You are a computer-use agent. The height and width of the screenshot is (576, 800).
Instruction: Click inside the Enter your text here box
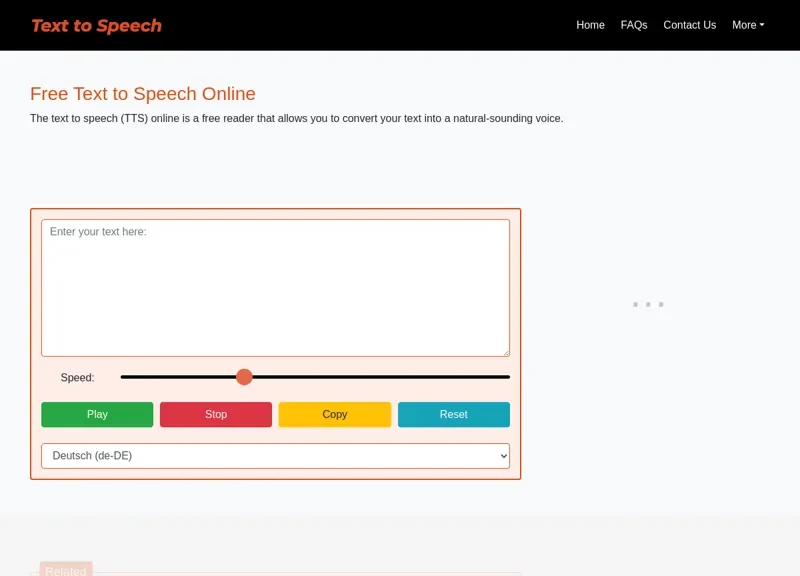coord(275,287)
